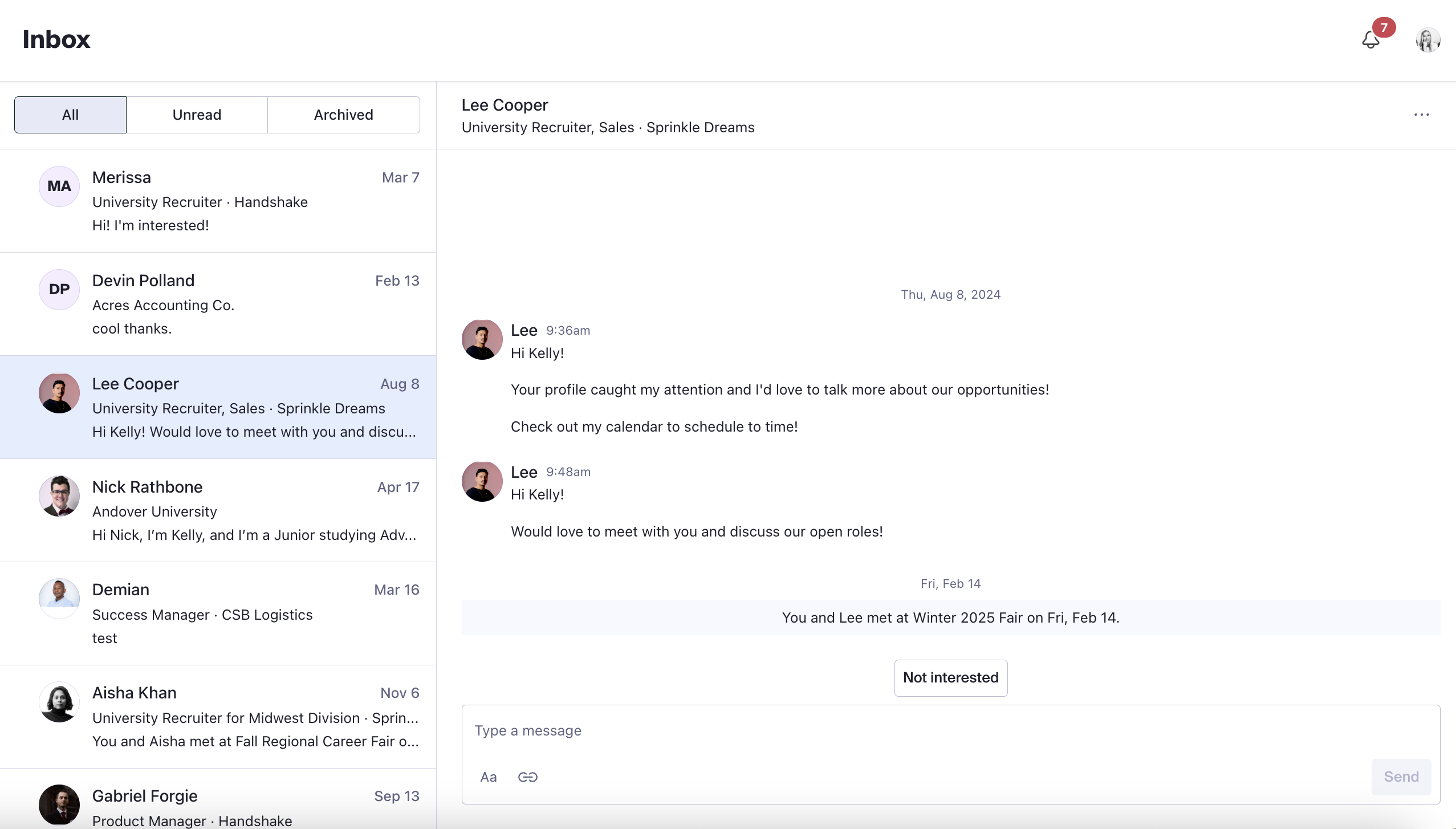The image size is (1456, 829).
Task: Click the Mar 7 date on Merissa's row
Action: (x=401, y=178)
